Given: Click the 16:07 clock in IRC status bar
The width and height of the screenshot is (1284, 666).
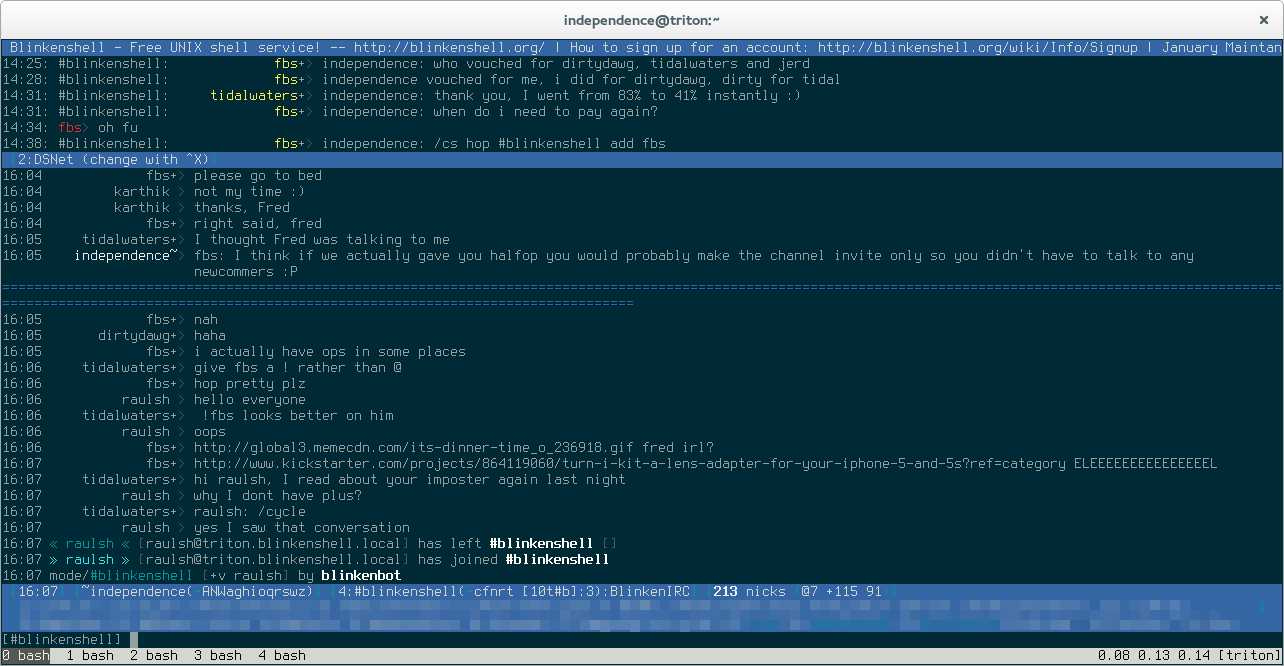Looking at the screenshot, I should pos(38,592).
